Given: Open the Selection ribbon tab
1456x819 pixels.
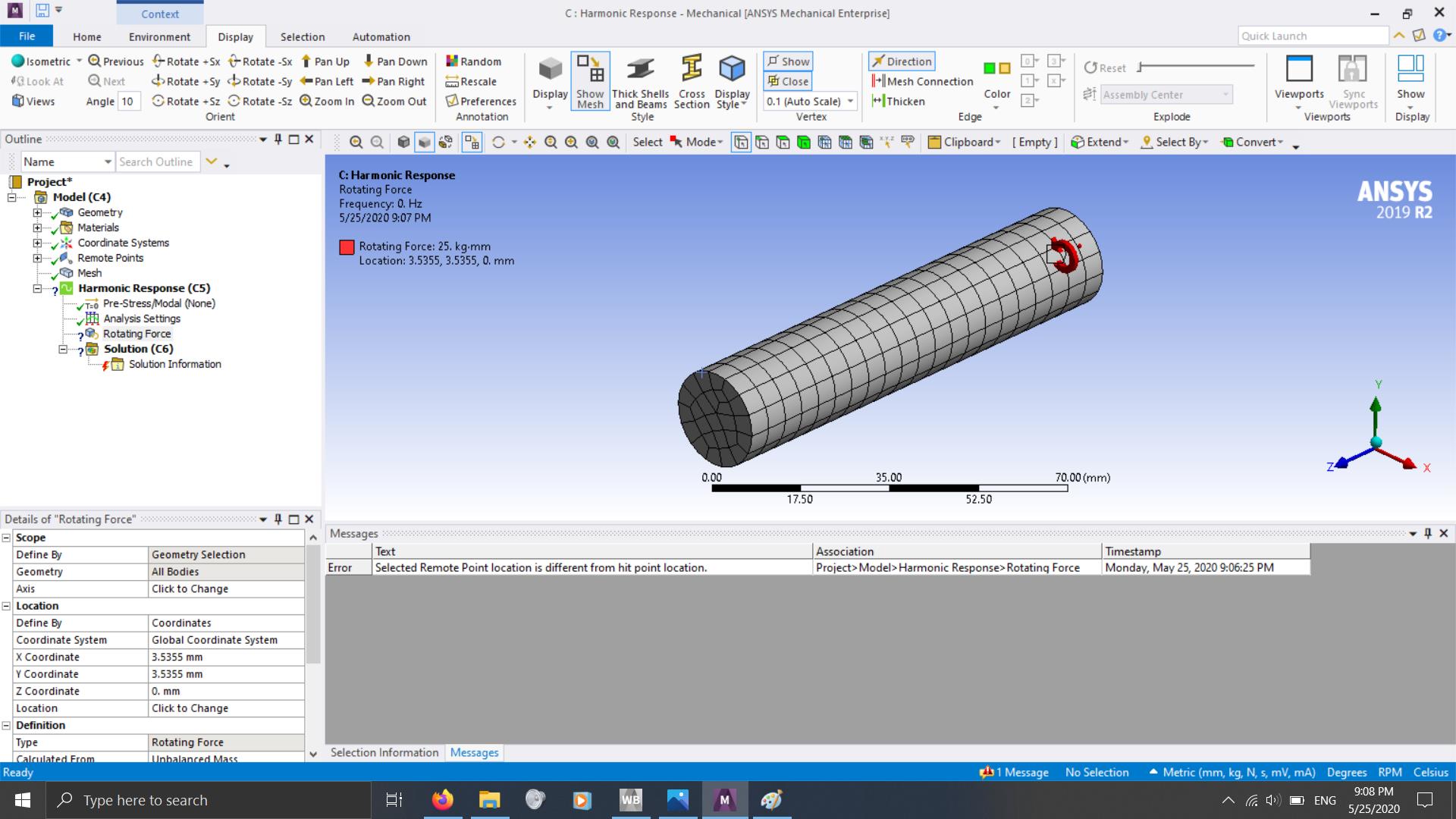Looking at the screenshot, I should point(303,36).
